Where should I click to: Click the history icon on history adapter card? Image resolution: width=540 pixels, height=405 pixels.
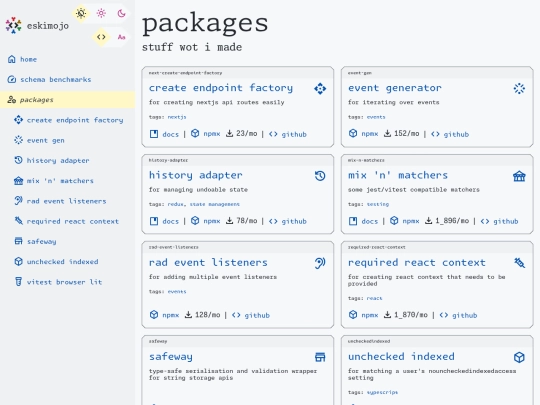coord(320,176)
